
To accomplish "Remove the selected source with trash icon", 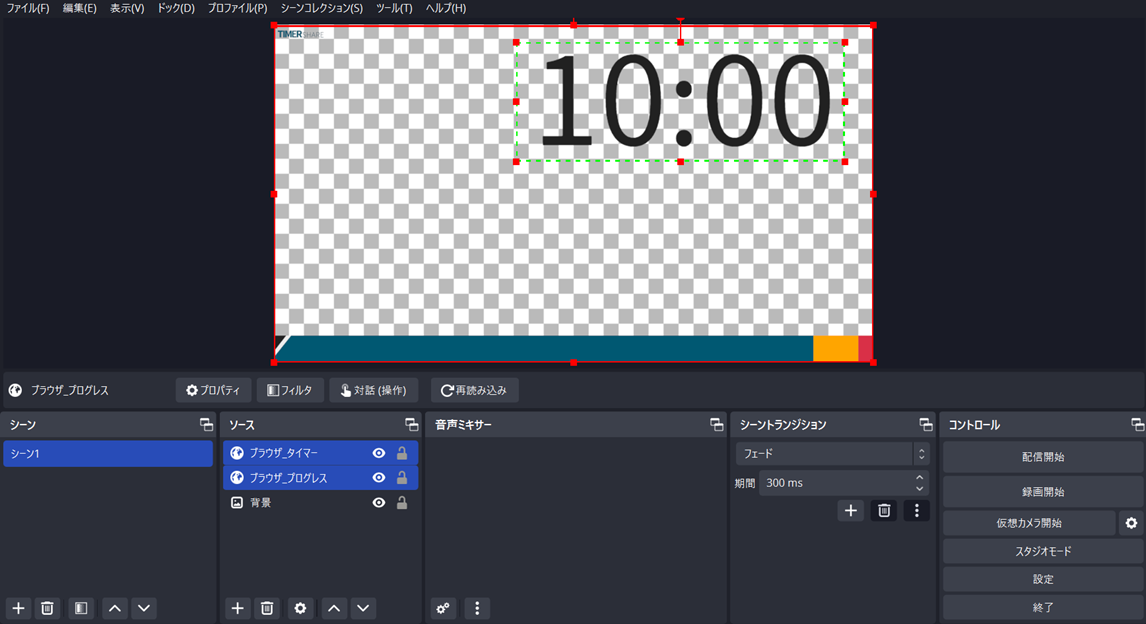I will (267, 608).
